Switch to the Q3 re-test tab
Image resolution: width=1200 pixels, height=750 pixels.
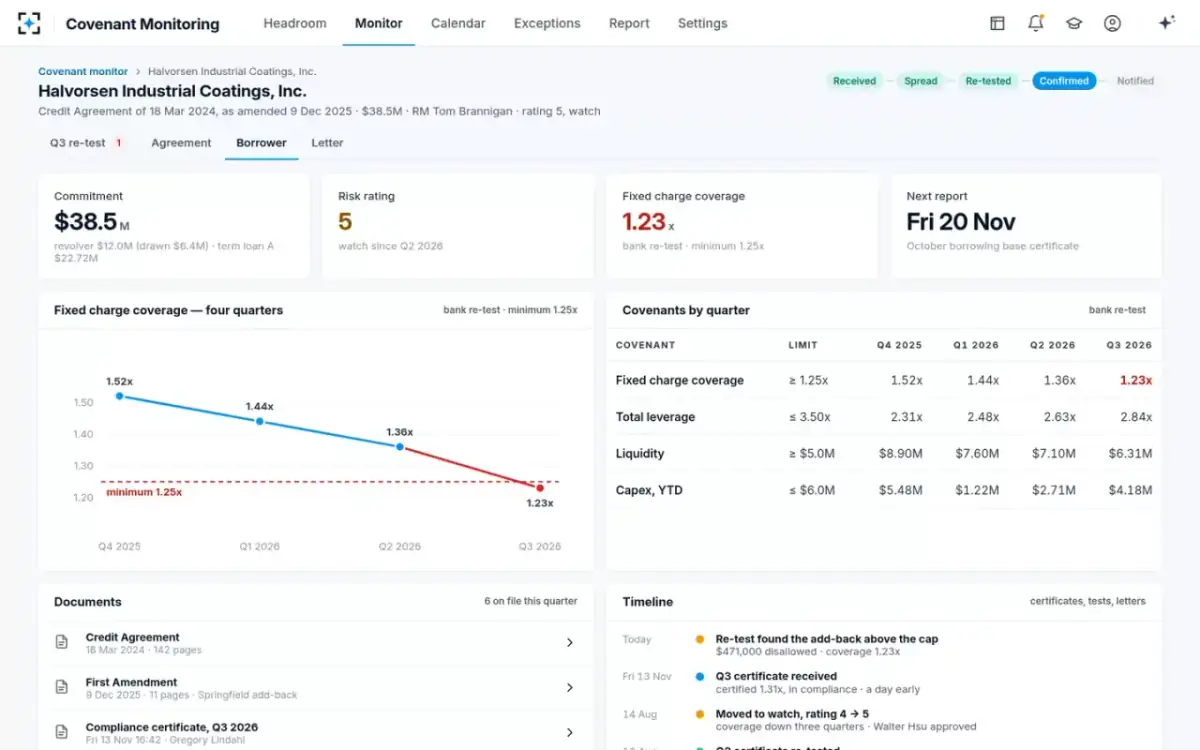coord(87,143)
